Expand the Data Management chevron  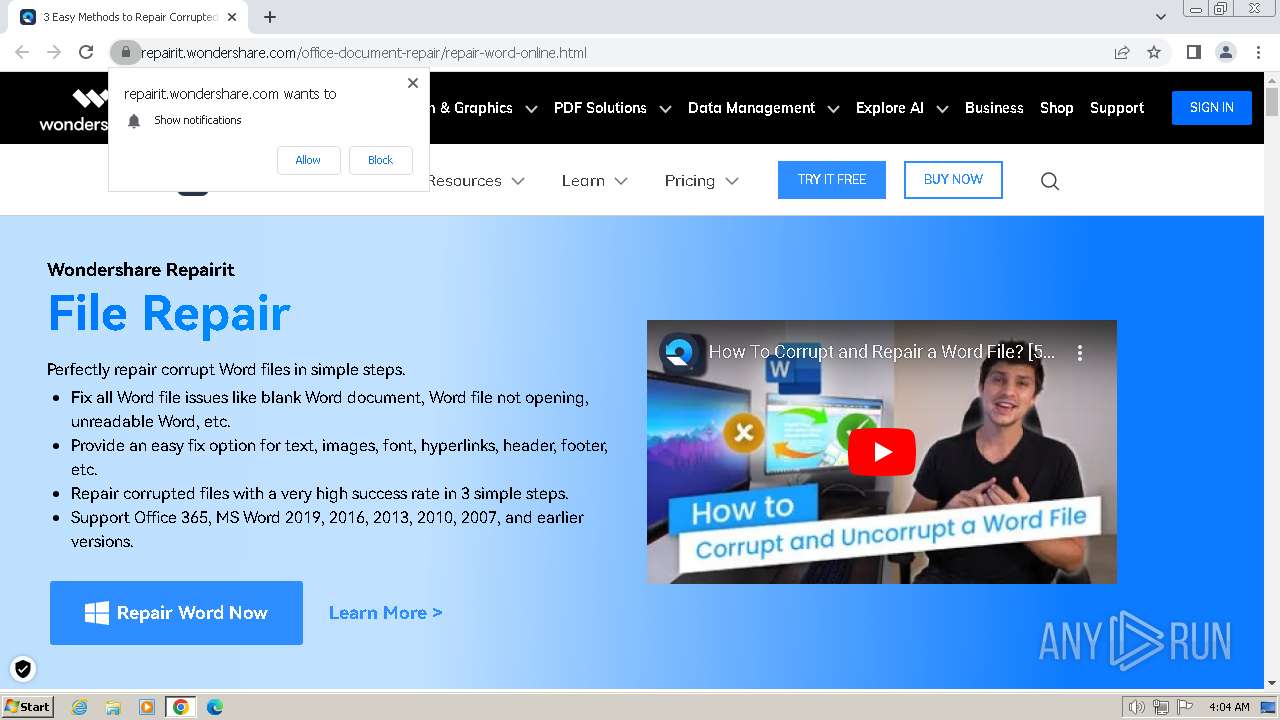(x=833, y=109)
